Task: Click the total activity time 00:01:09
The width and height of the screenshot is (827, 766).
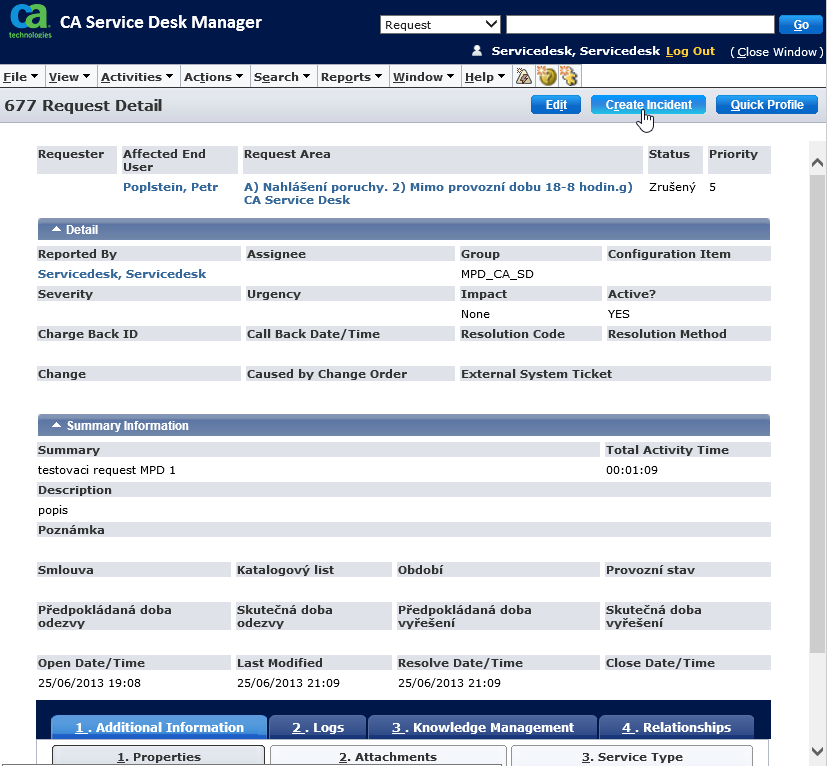Action: [632, 470]
